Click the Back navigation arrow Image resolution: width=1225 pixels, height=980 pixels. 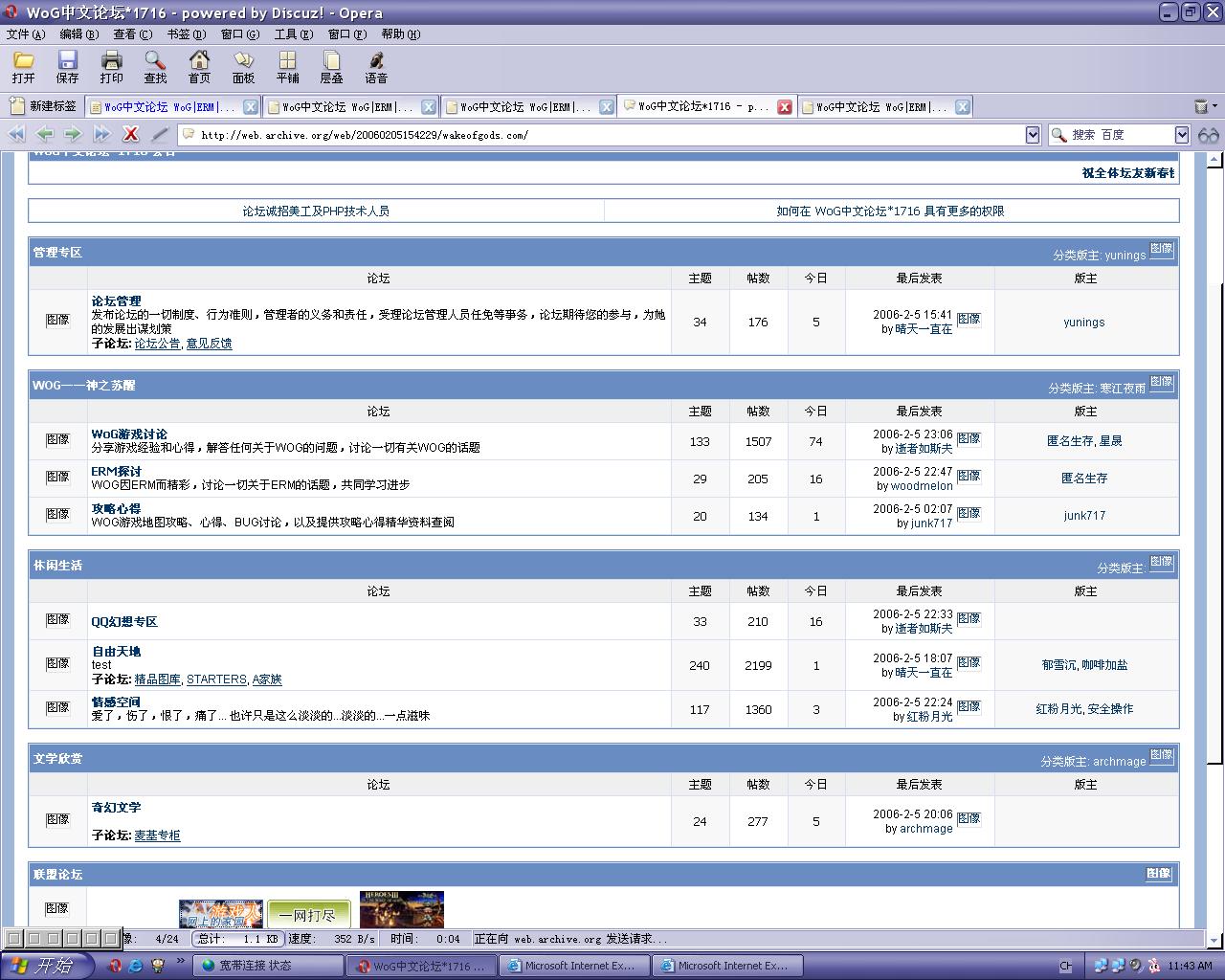(44, 135)
